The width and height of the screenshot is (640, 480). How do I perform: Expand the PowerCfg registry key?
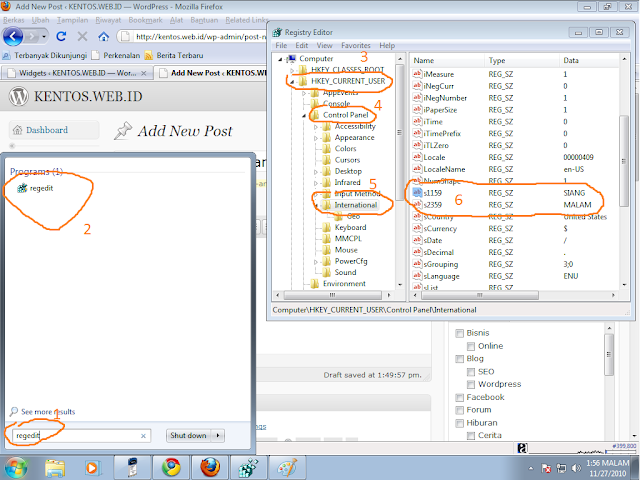[x=316, y=262]
